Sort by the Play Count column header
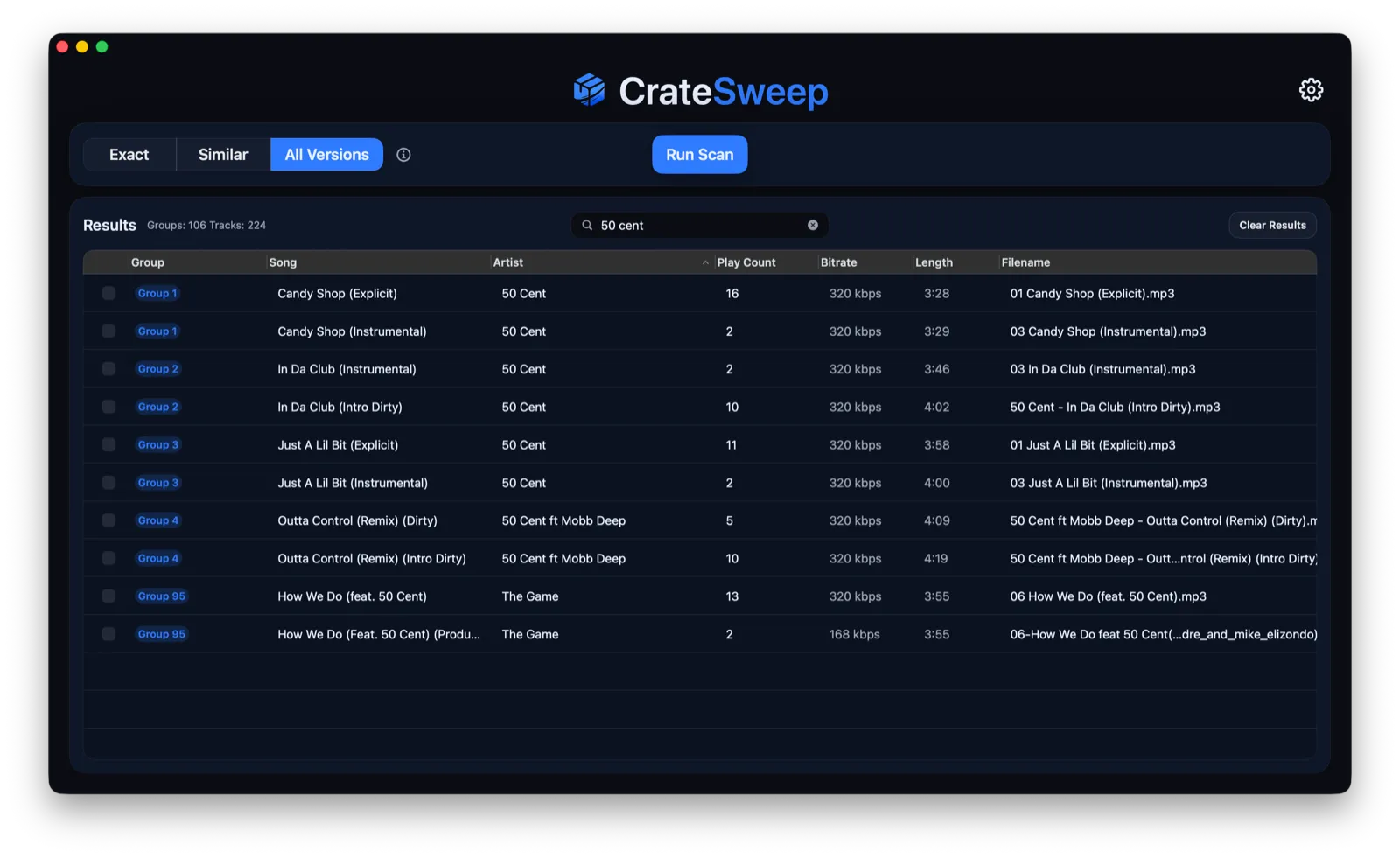This screenshot has height=858, width=1400. [x=746, y=262]
